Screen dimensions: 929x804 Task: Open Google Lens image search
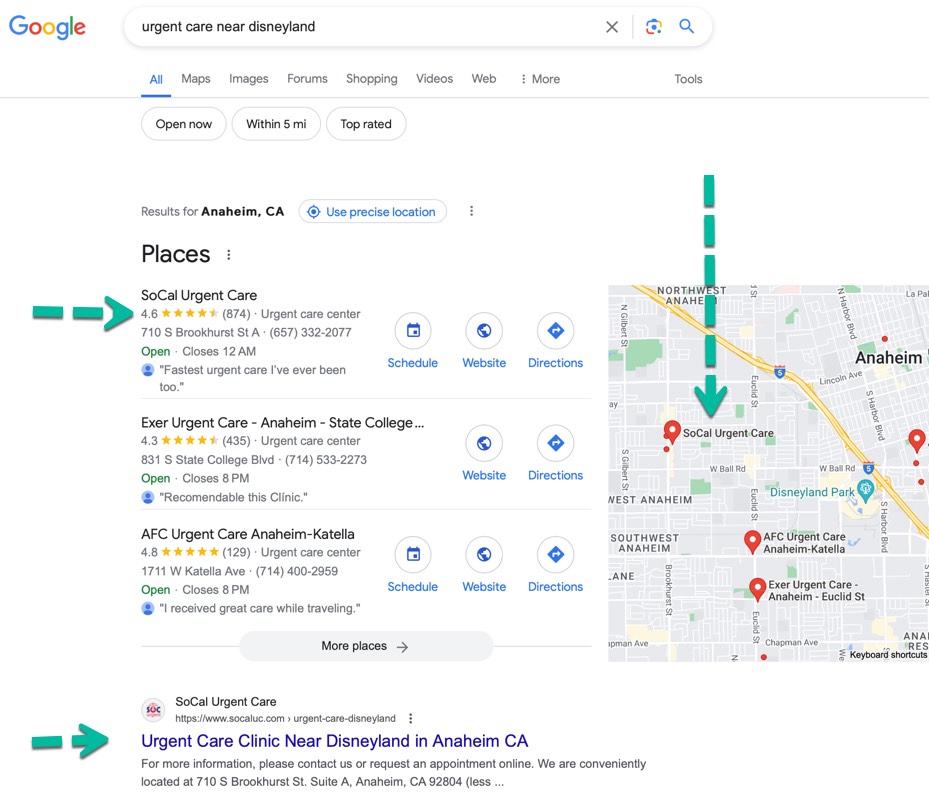[653, 27]
